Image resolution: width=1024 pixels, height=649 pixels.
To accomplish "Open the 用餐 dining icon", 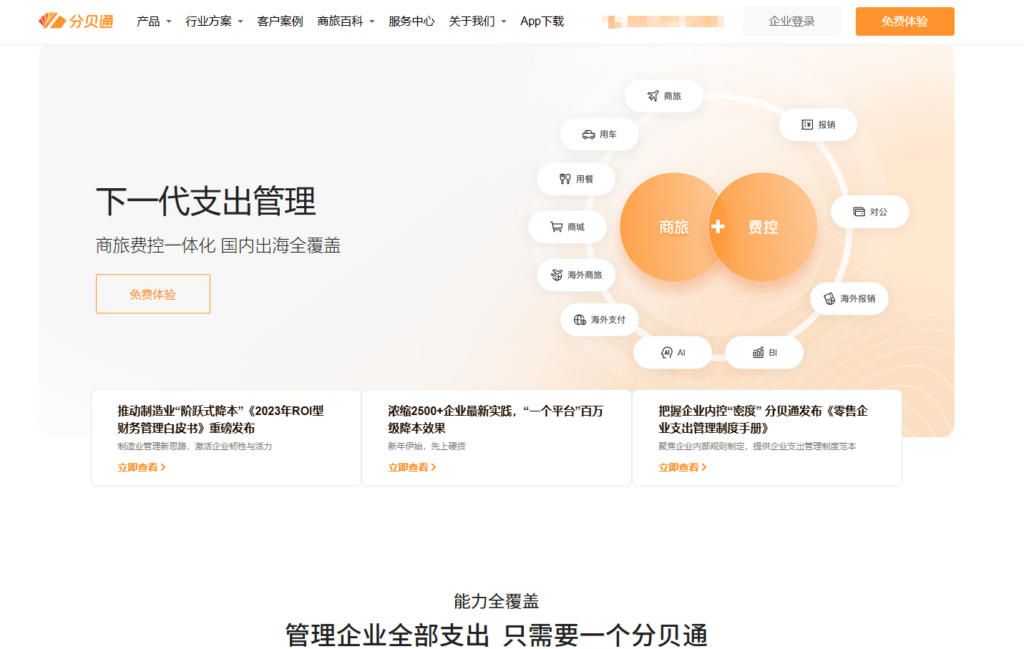I will 576,179.
